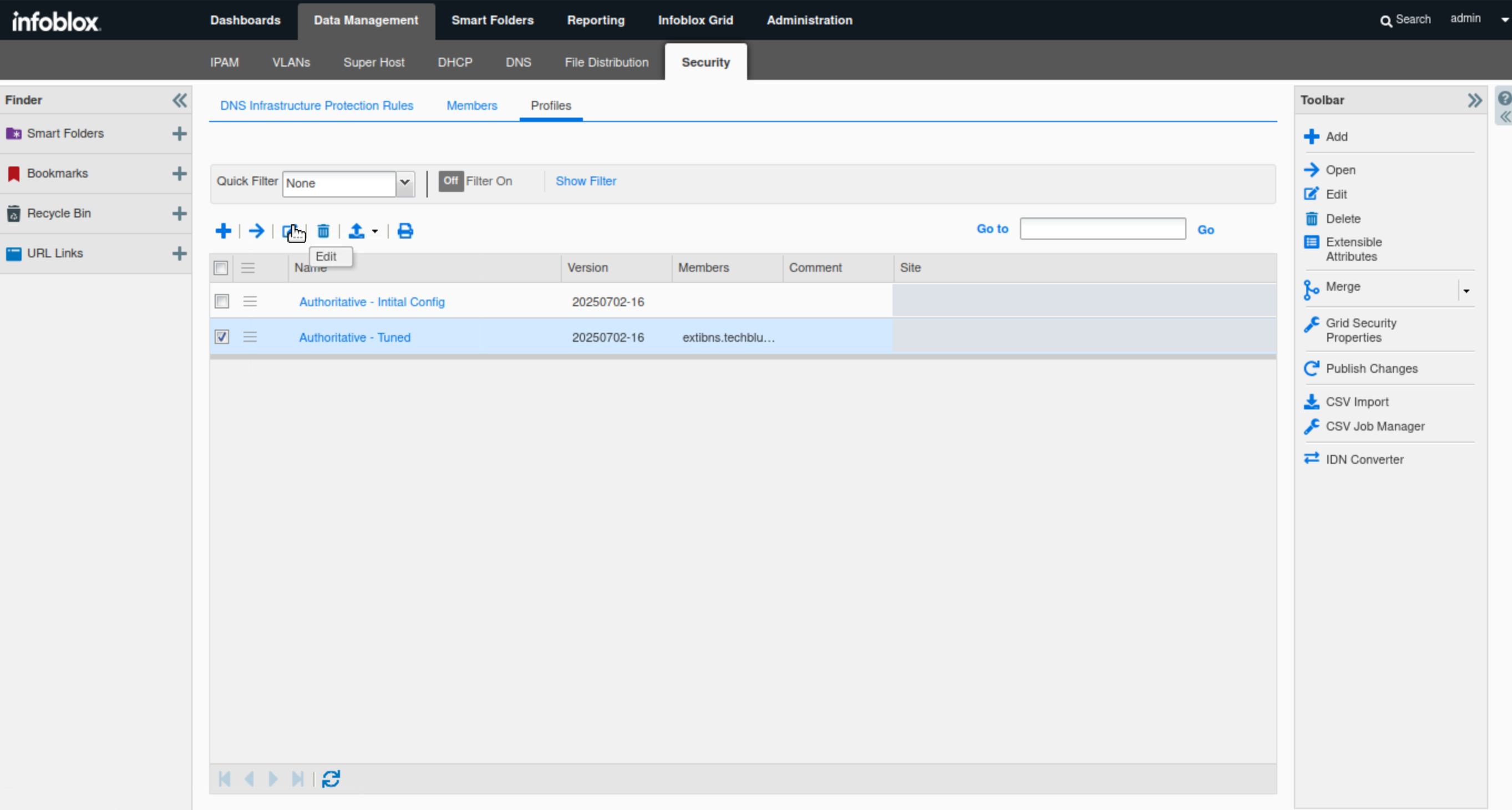Click the Show Filter link
This screenshot has height=810, width=1512.
point(585,181)
